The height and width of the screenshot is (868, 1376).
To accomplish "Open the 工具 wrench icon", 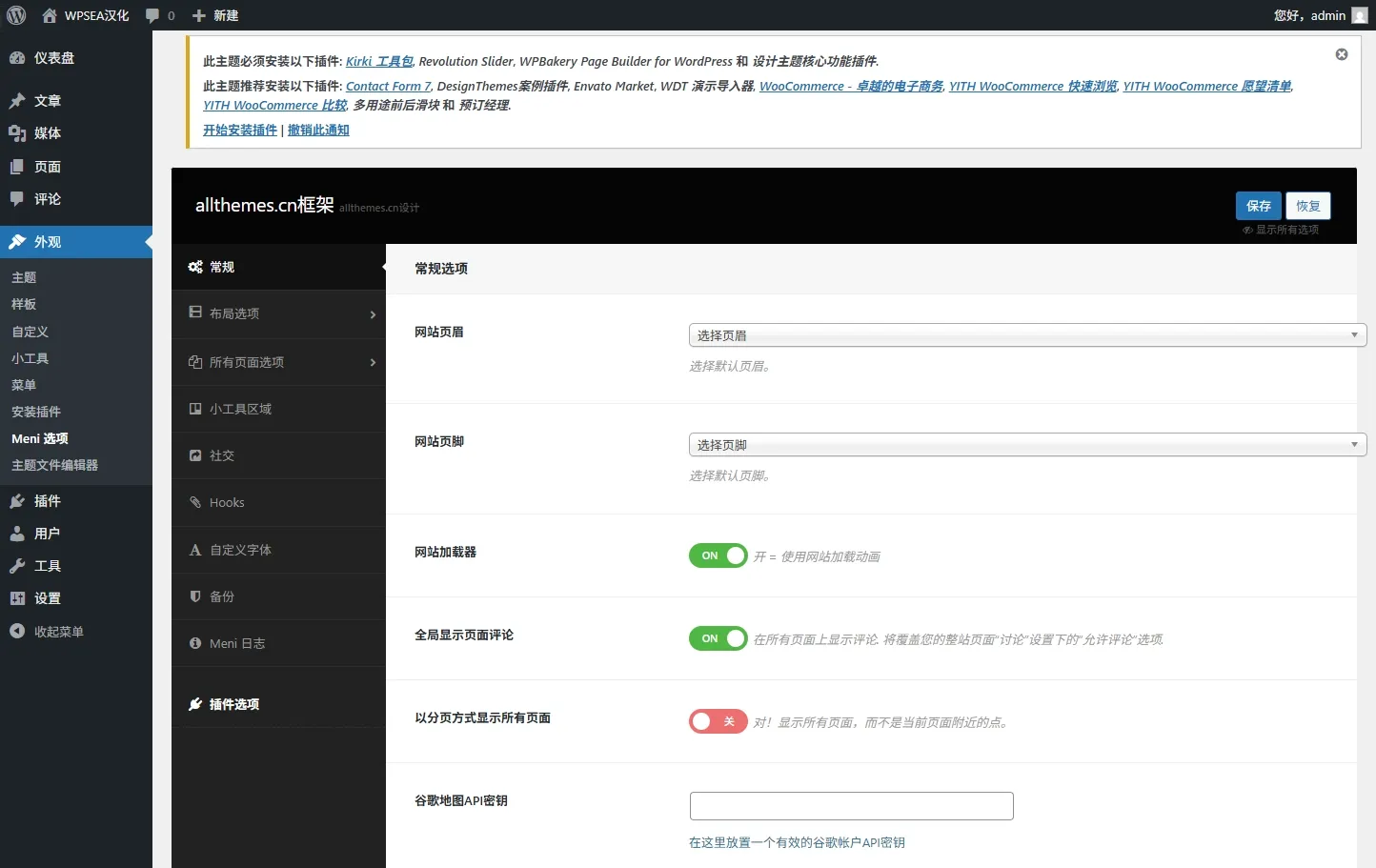I will 17,566.
